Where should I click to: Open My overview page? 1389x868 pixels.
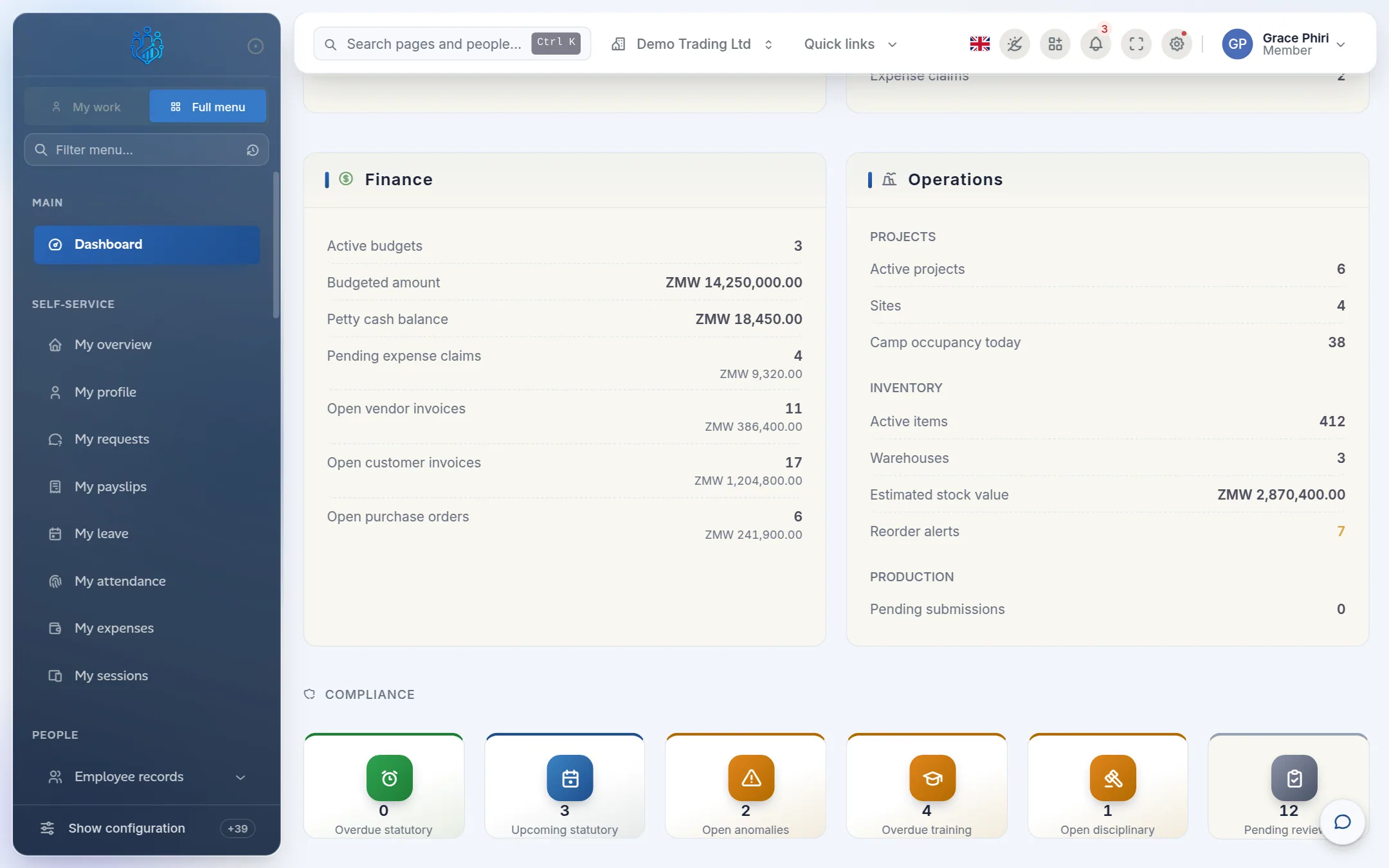147,345
